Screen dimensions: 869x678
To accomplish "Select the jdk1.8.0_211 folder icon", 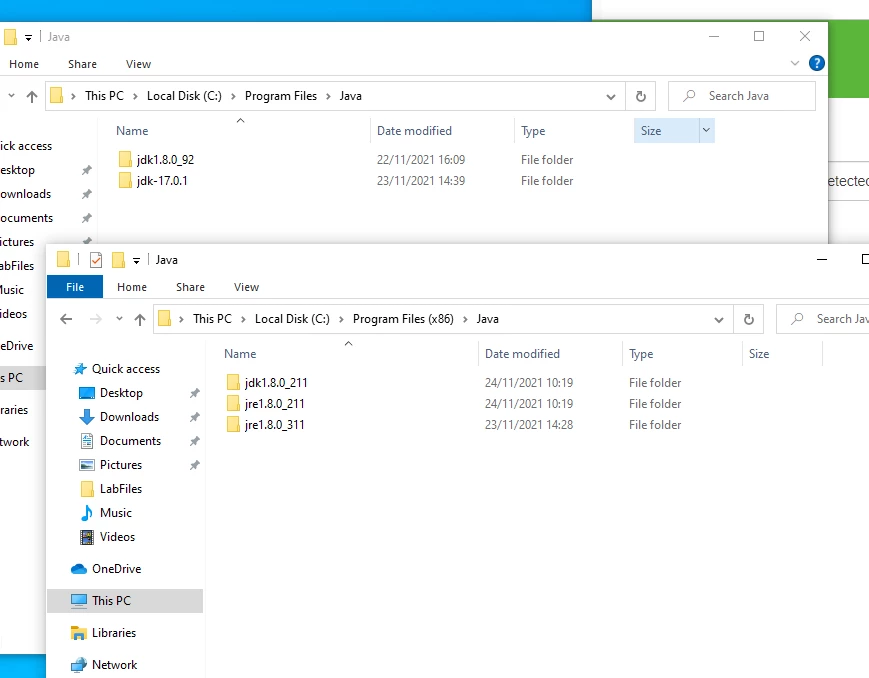I will click(233, 383).
